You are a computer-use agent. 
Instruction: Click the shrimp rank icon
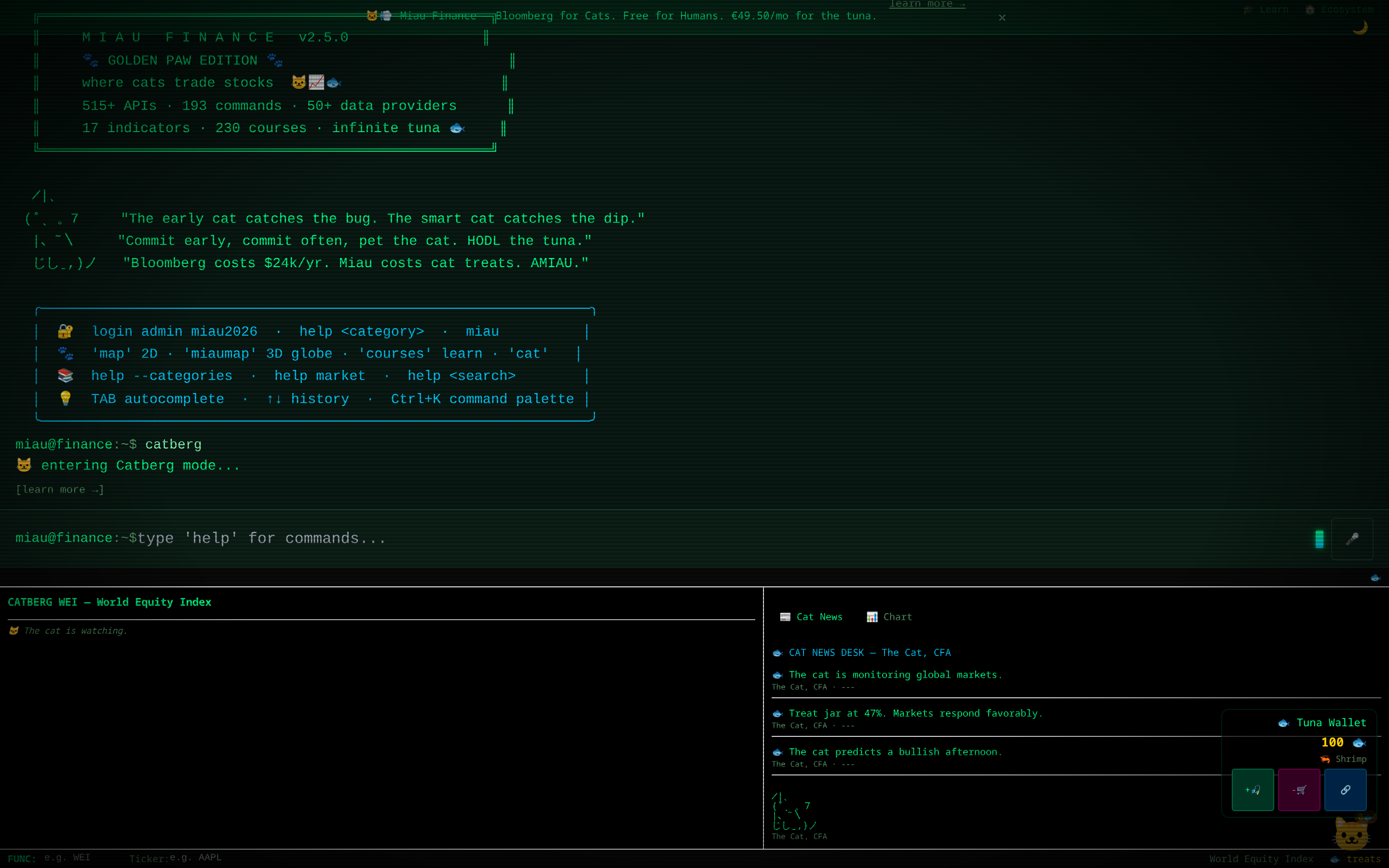(x=1325, y=759)
